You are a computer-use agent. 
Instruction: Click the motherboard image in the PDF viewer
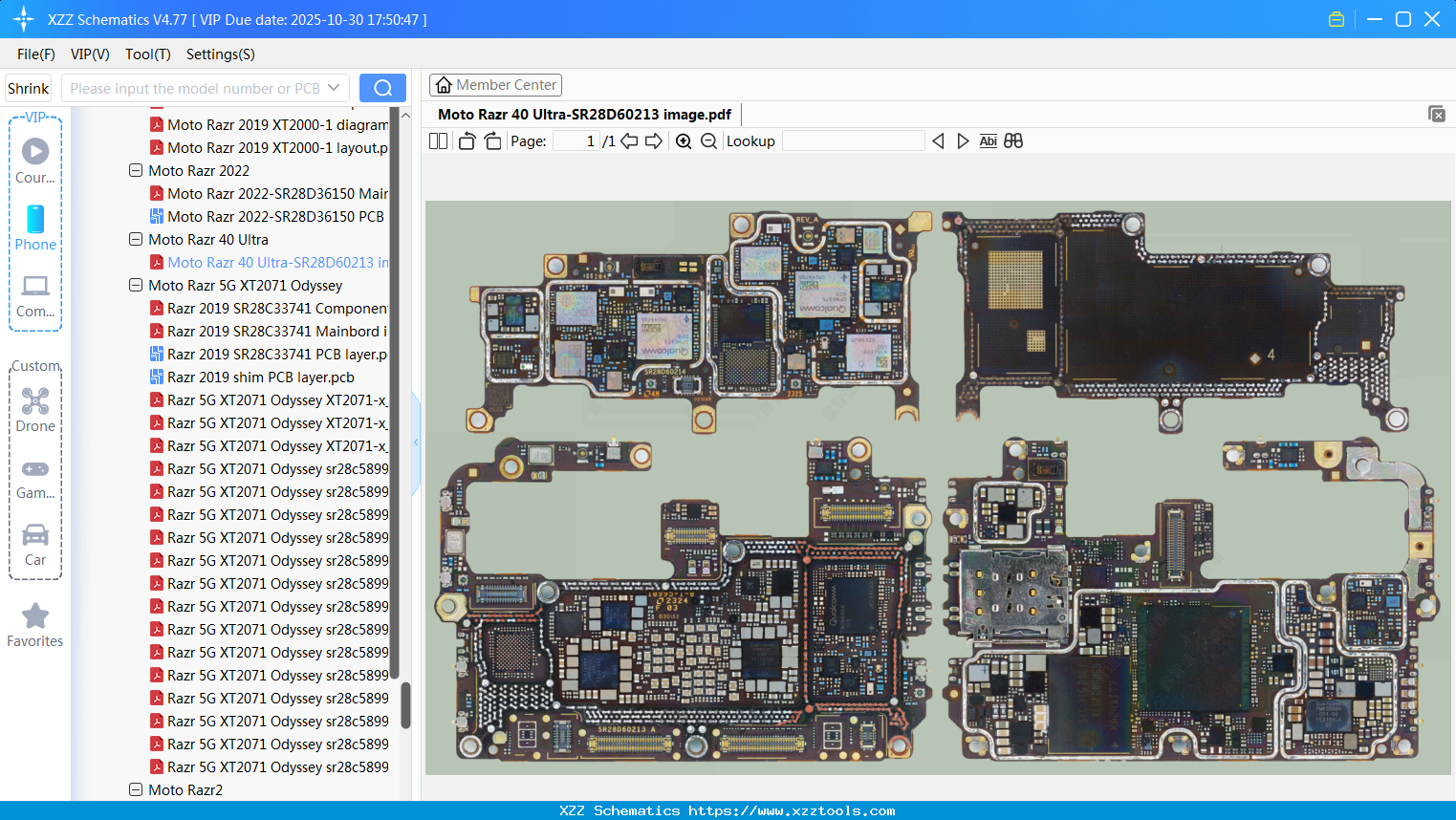[x=938, y=487]
